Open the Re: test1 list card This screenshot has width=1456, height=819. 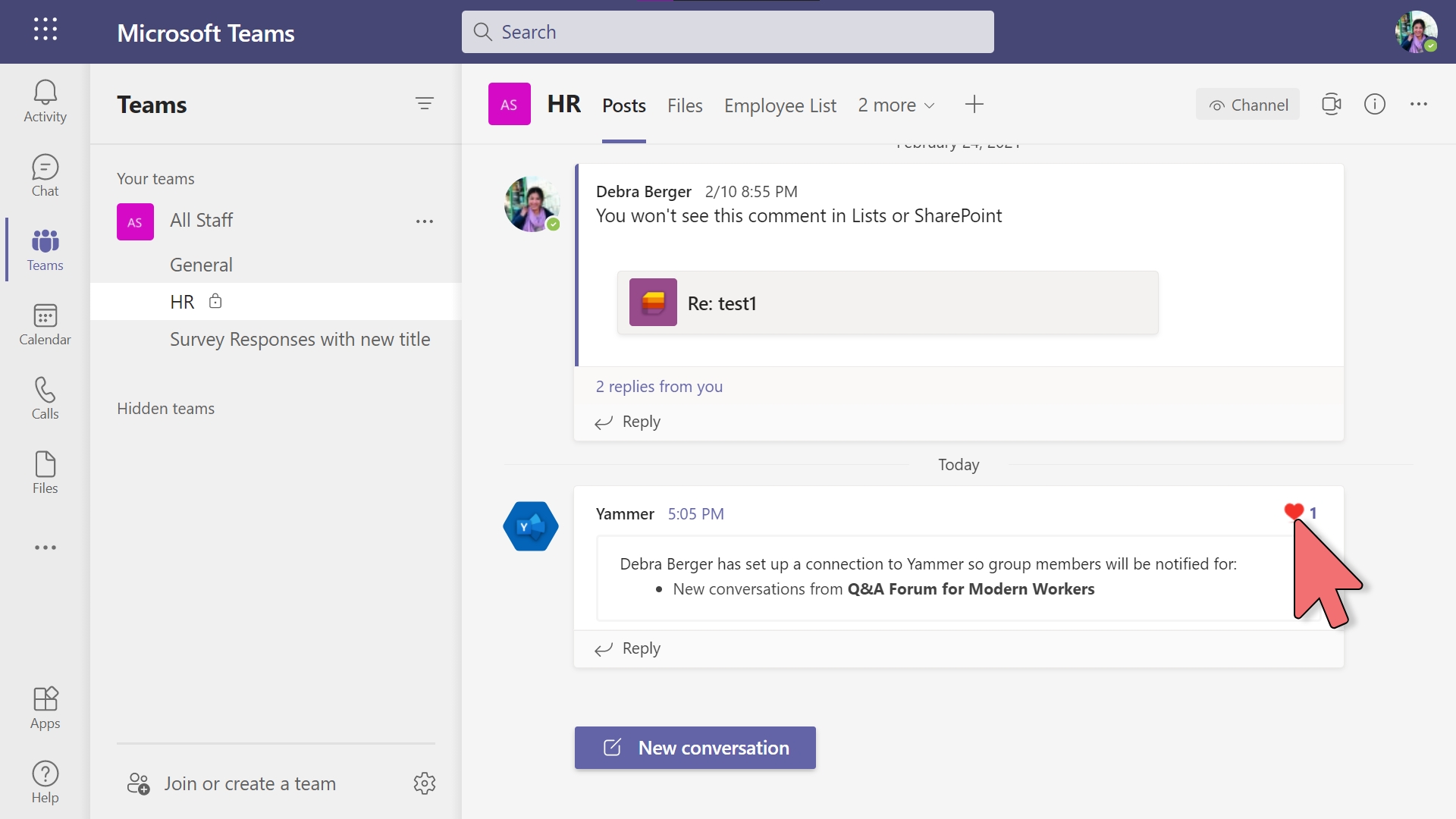(887, 303)
